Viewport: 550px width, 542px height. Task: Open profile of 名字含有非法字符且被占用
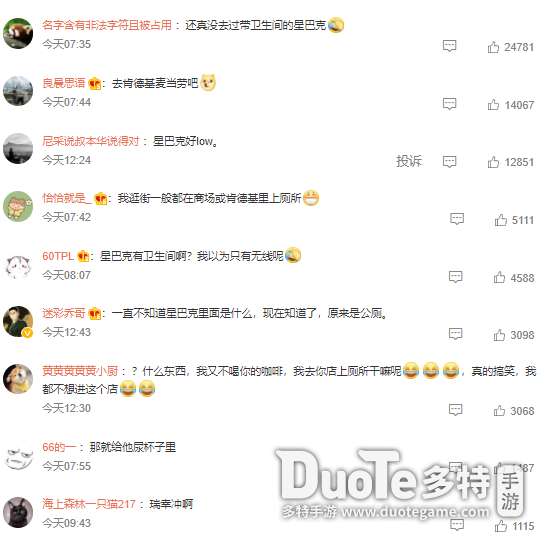pos(107,25)
